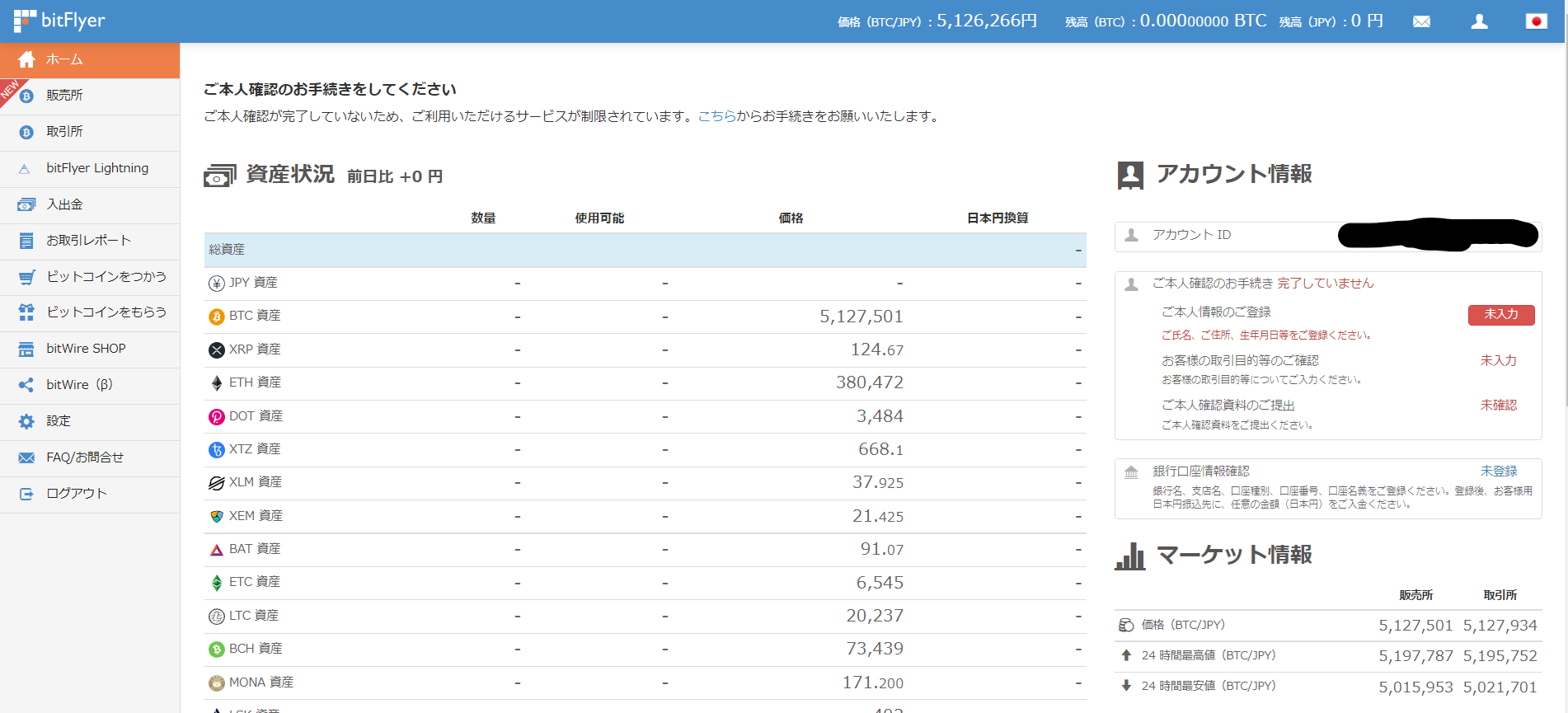Click 銀行口座情報確認 heading

pyautogui.click(x=1200, y=471)
